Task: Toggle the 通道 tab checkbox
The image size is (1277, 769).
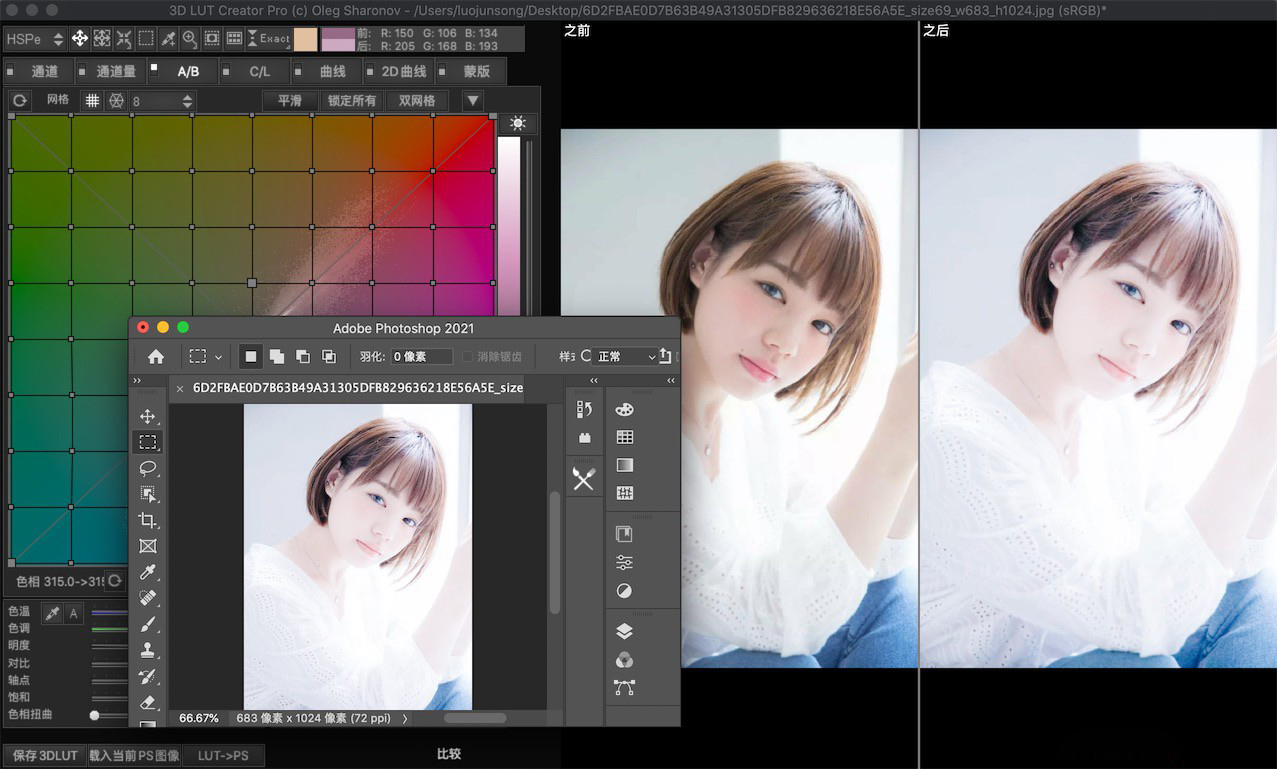Action: click(x=10, y=72)
